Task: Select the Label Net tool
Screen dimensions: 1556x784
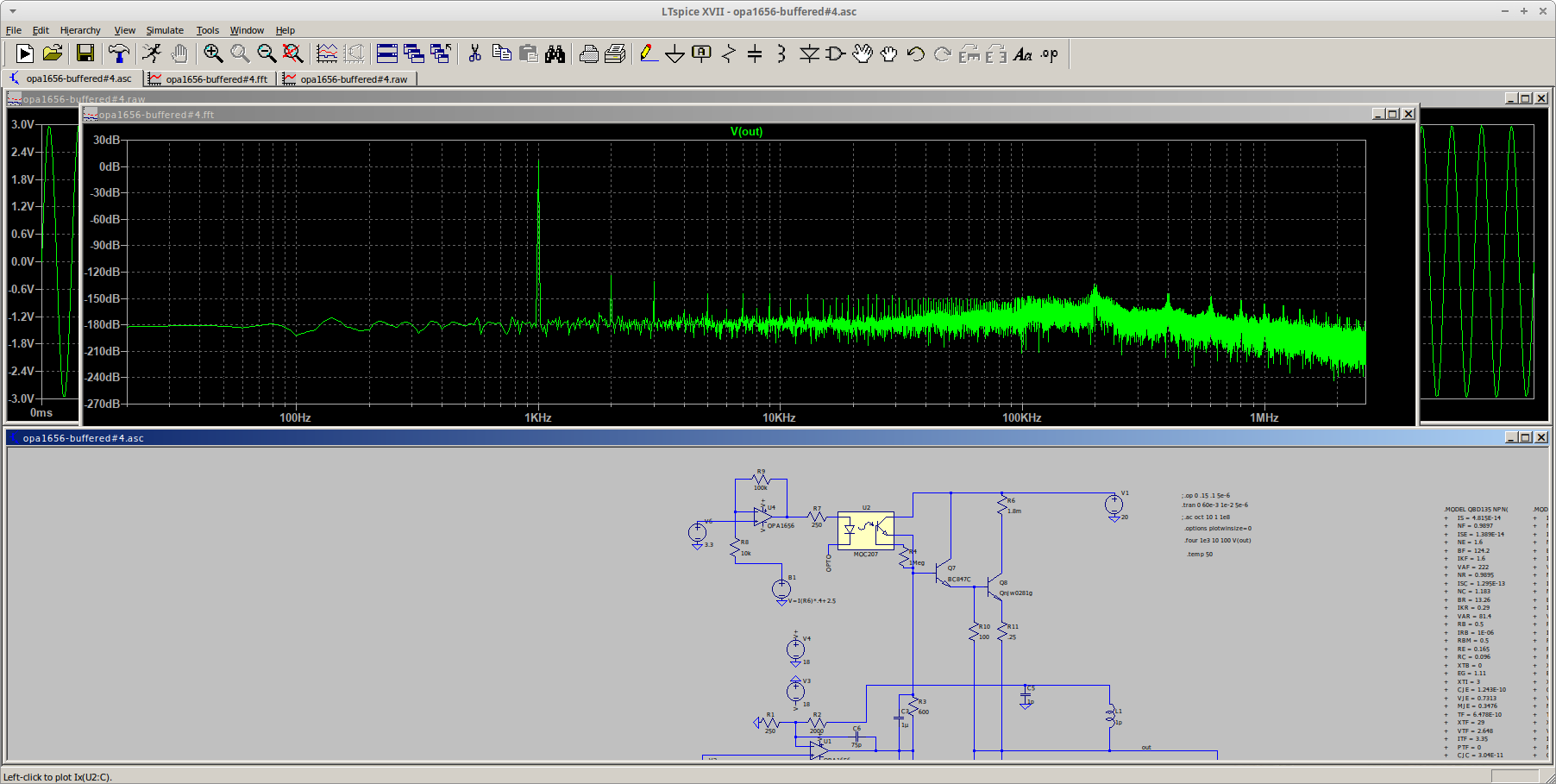Action: pos(702,53)
